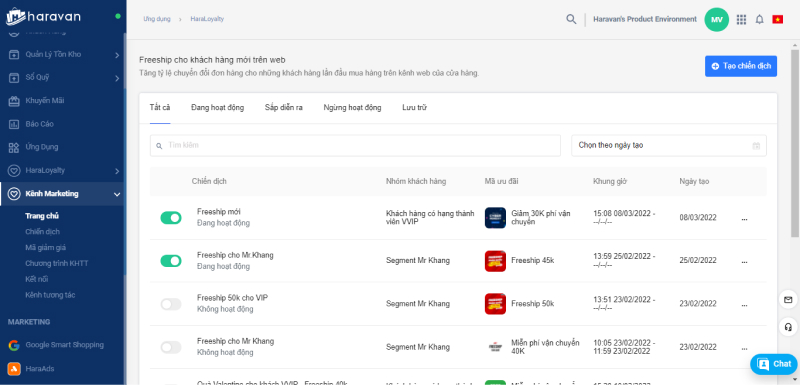Click the Freeship 45k voucher thumbnail

click(495, 261)
